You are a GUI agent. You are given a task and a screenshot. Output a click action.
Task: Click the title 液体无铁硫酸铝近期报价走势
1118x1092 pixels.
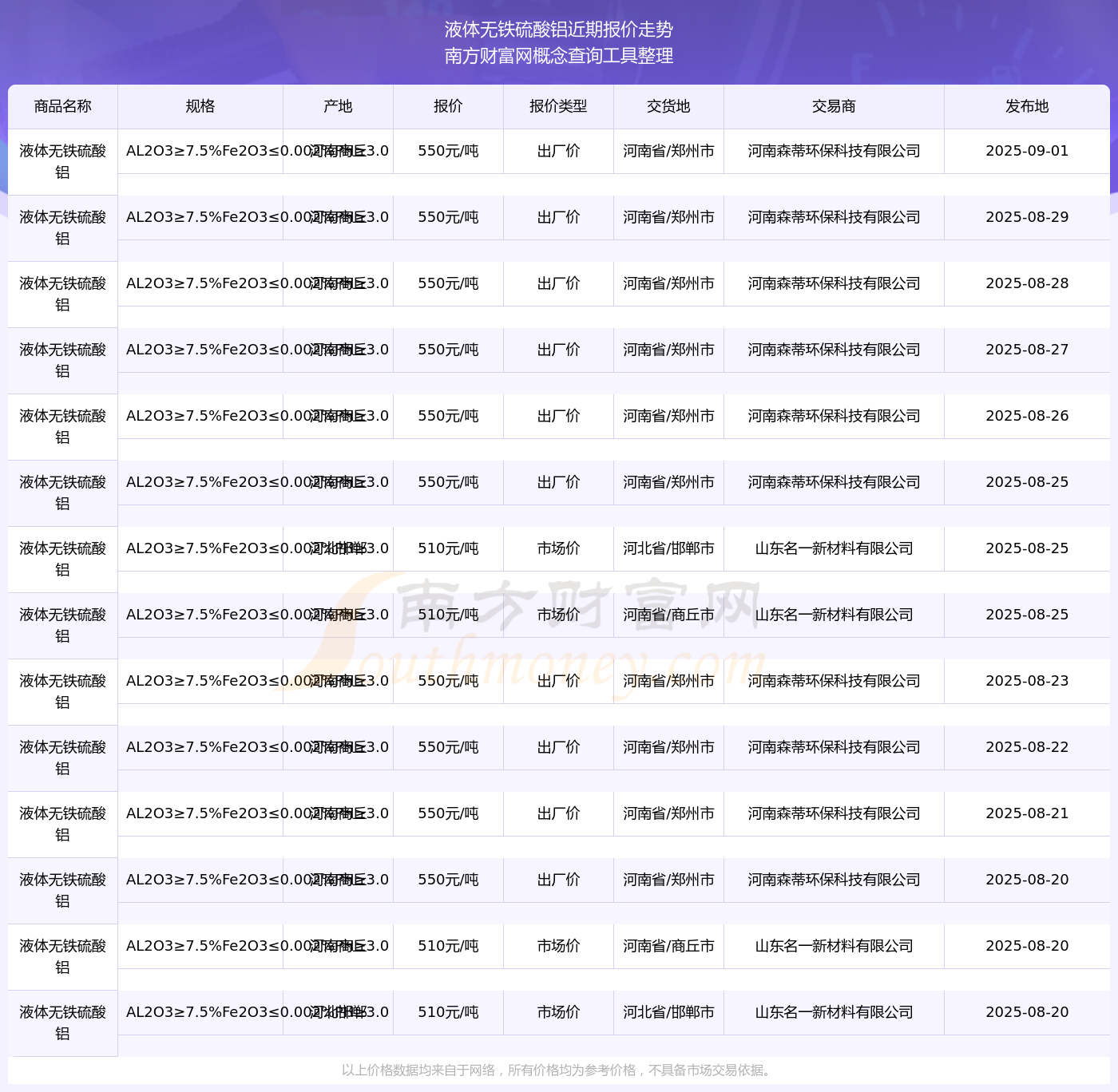(559, 30)
